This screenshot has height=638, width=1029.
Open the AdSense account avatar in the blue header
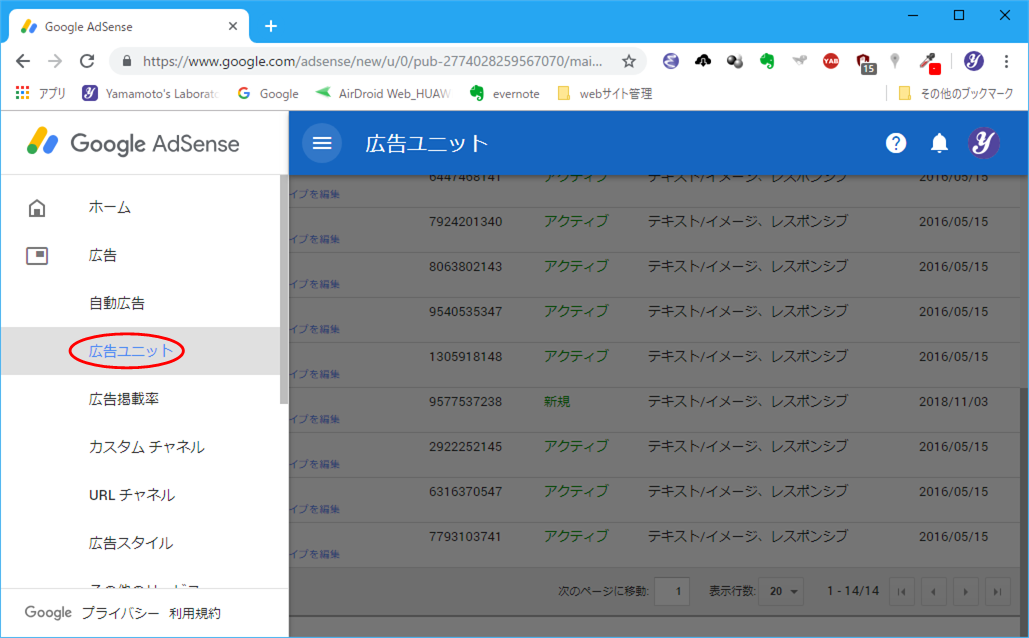(x=983, y=143)
